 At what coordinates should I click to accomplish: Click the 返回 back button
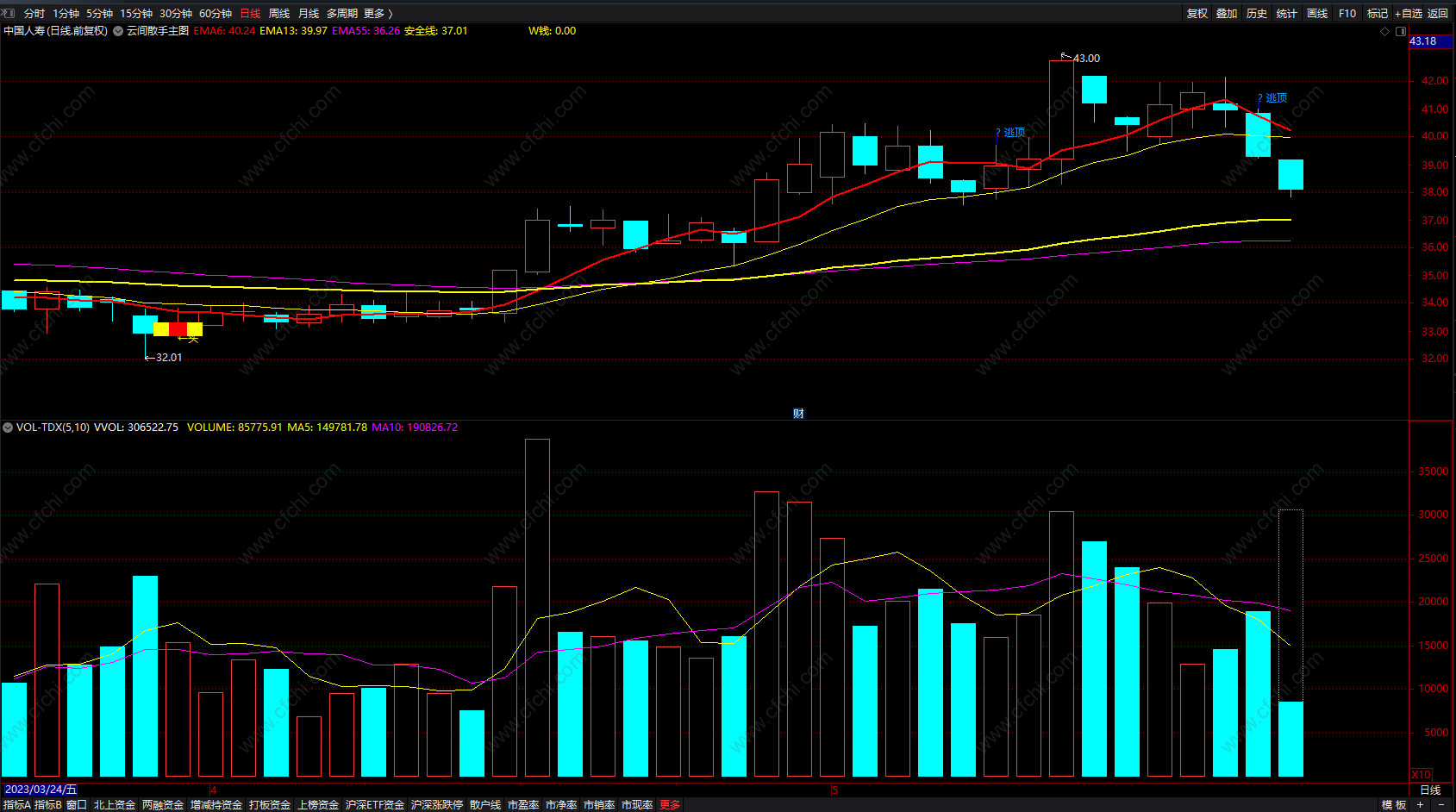(x=1438, y=14)
